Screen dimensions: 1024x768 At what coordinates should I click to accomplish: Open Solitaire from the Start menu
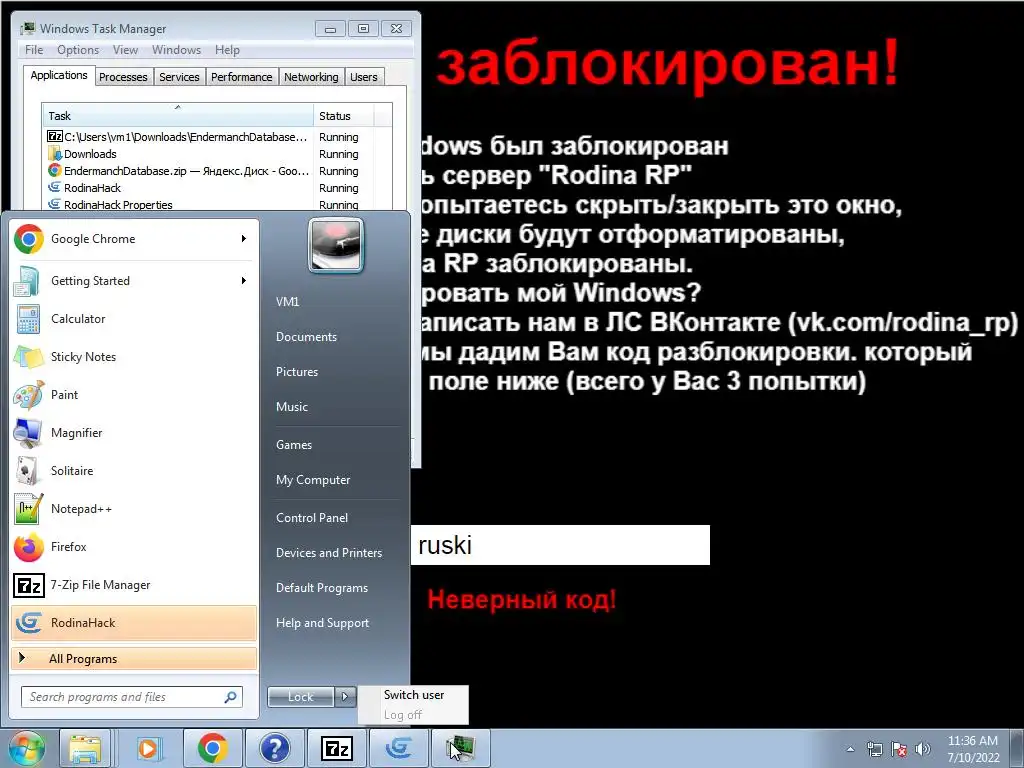[134, 470]
